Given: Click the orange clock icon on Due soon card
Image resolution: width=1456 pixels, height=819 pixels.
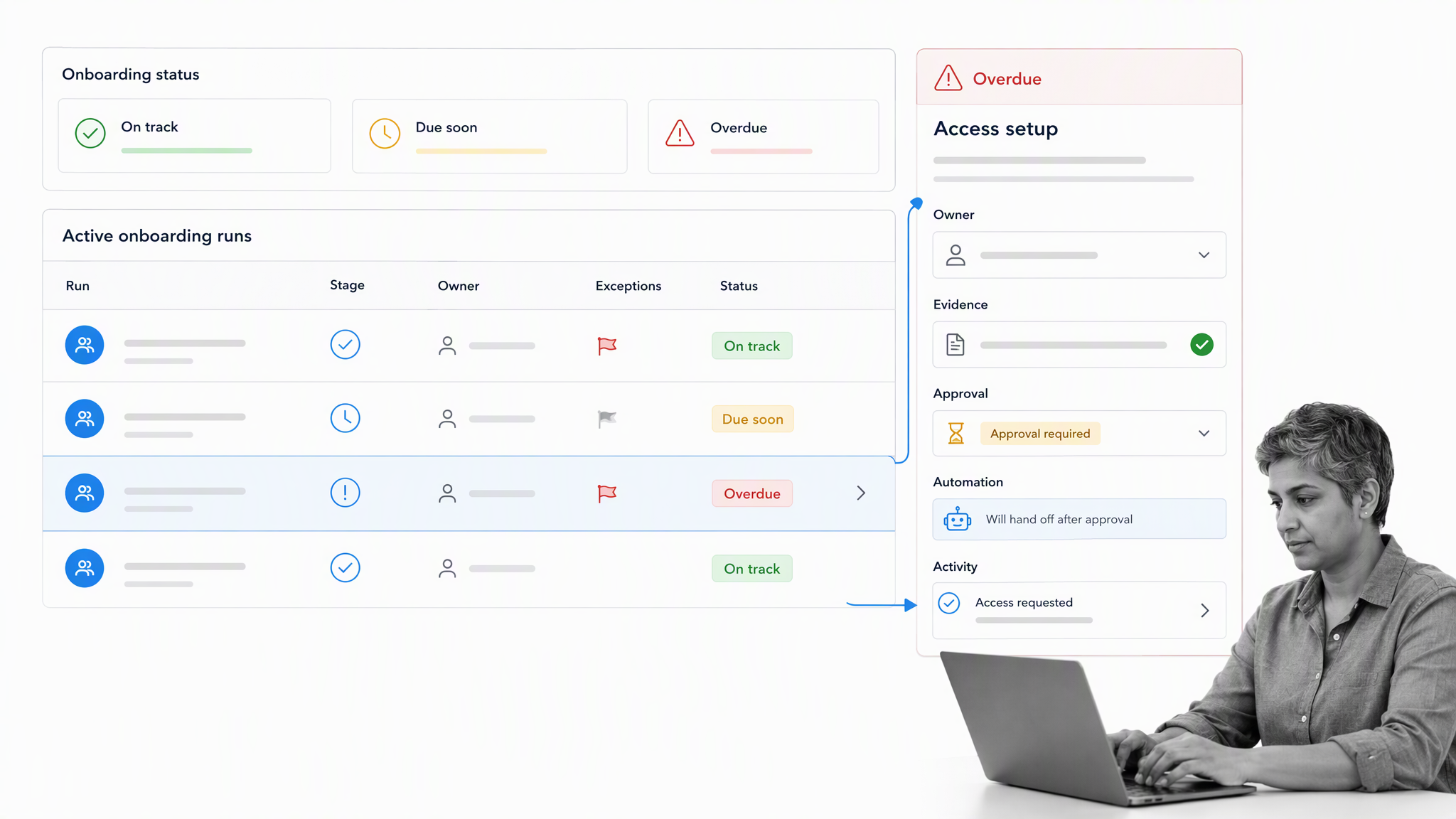Looking at the screenshot, I should pyautogui.click(x=385, y=133).
